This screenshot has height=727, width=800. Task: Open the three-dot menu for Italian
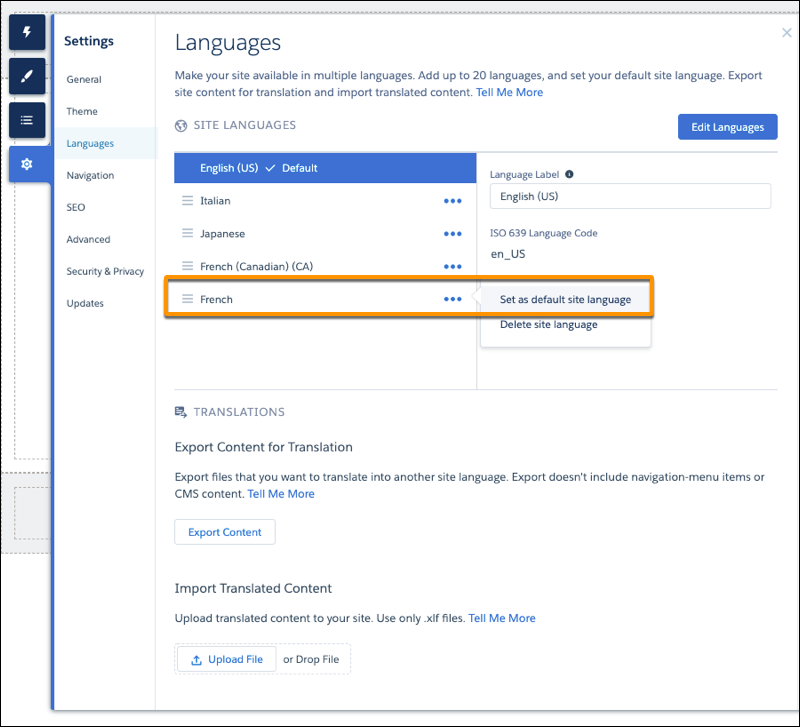coord(453,201)
